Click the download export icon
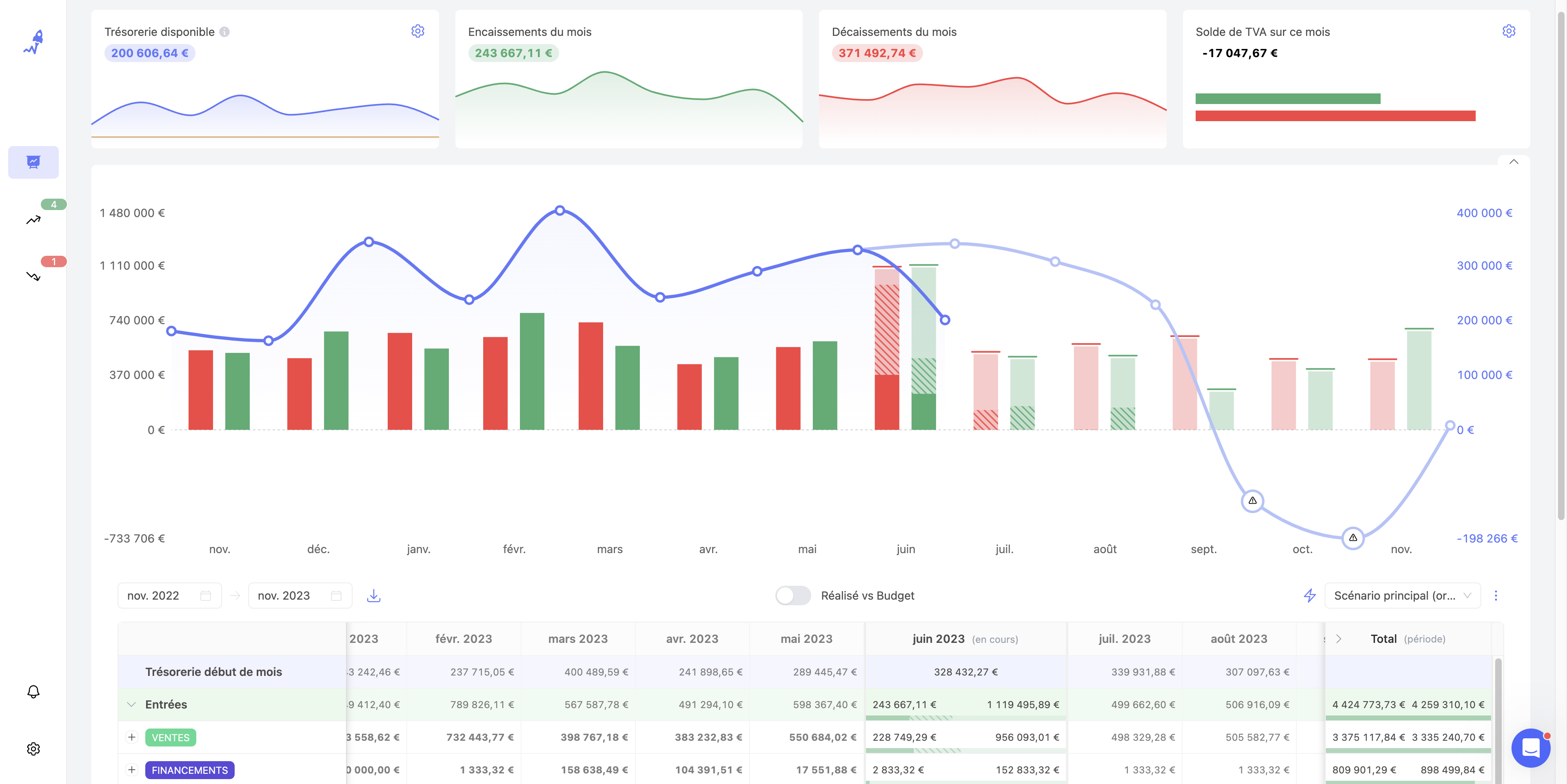1567x784 pixels. [x=373, y=596]
